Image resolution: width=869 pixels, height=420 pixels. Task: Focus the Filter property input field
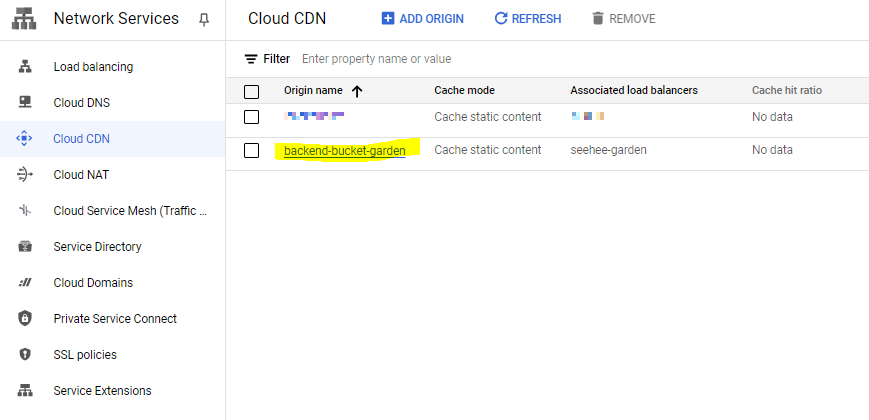(377, 59)
